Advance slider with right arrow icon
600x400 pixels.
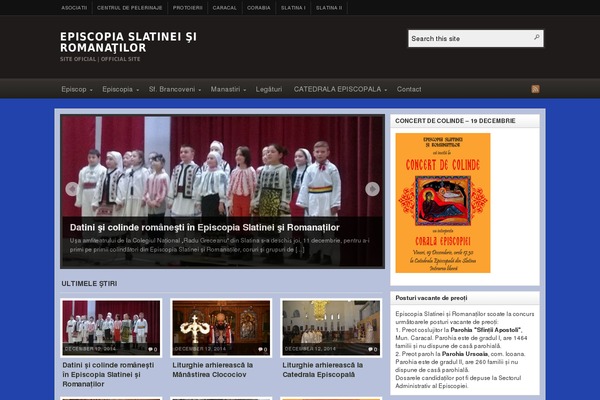pos(372,188)
